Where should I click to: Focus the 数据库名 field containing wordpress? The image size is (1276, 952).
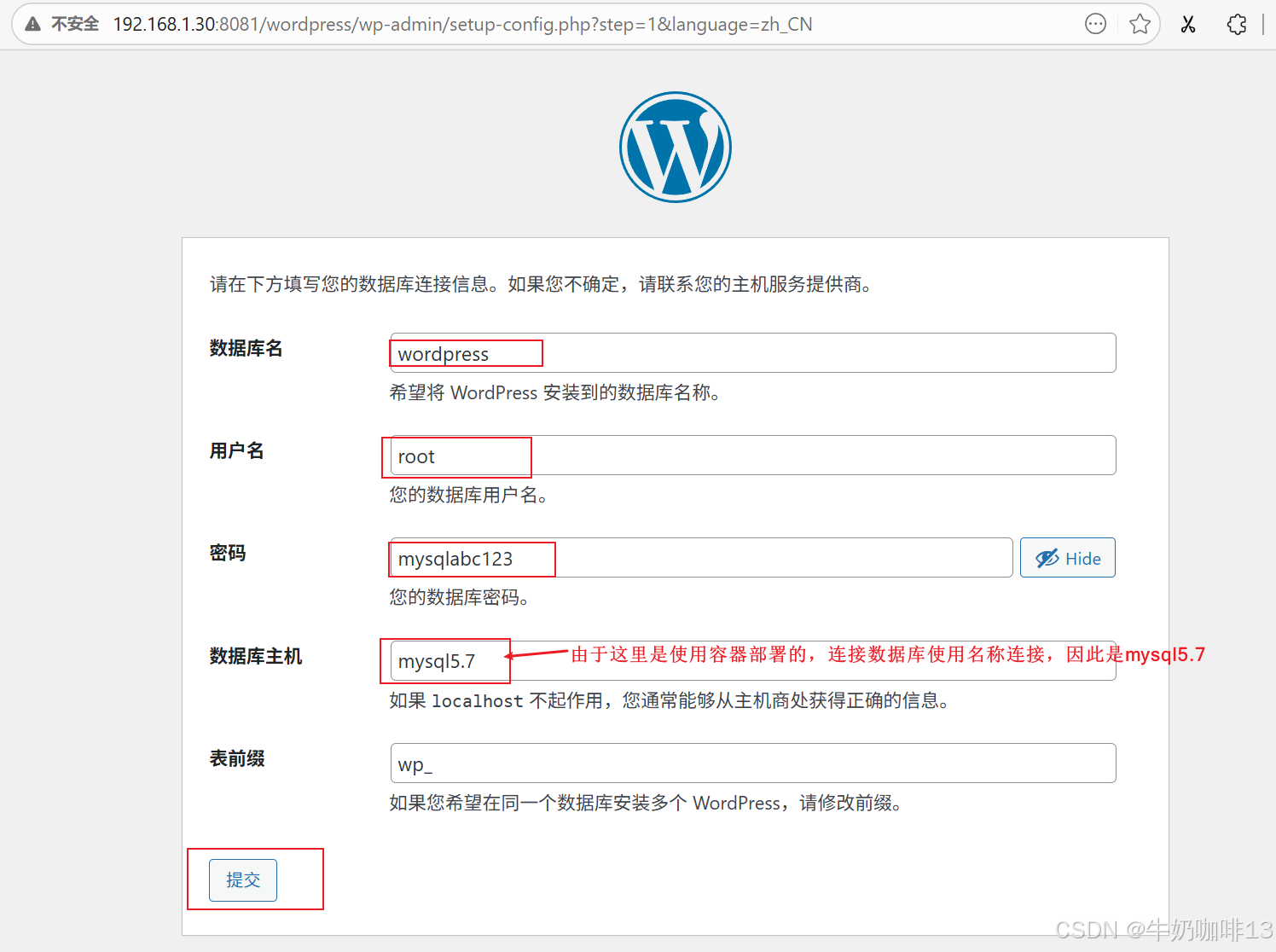[x=753, y=353]
